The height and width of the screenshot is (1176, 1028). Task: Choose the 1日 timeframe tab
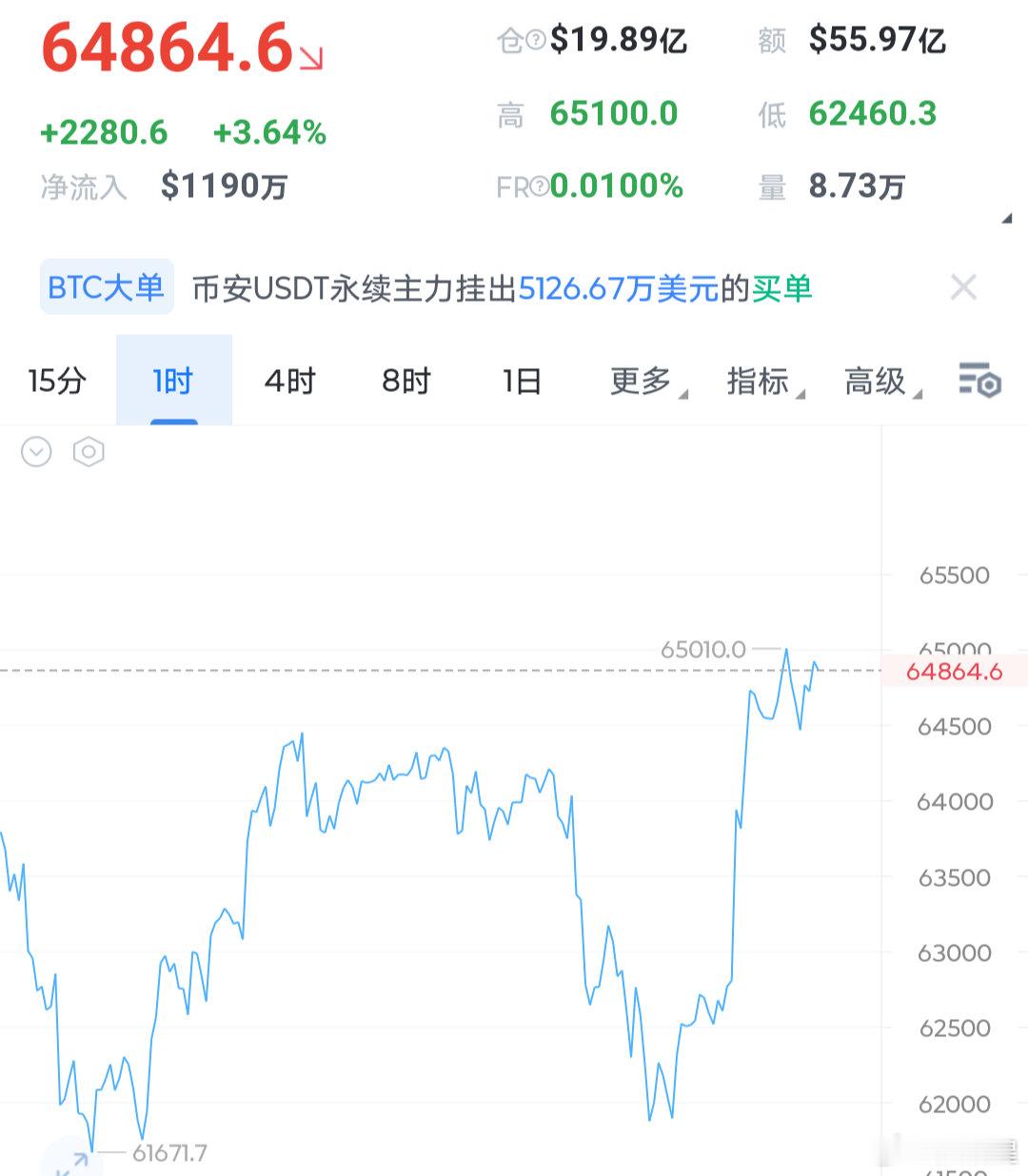pos(522,381)
